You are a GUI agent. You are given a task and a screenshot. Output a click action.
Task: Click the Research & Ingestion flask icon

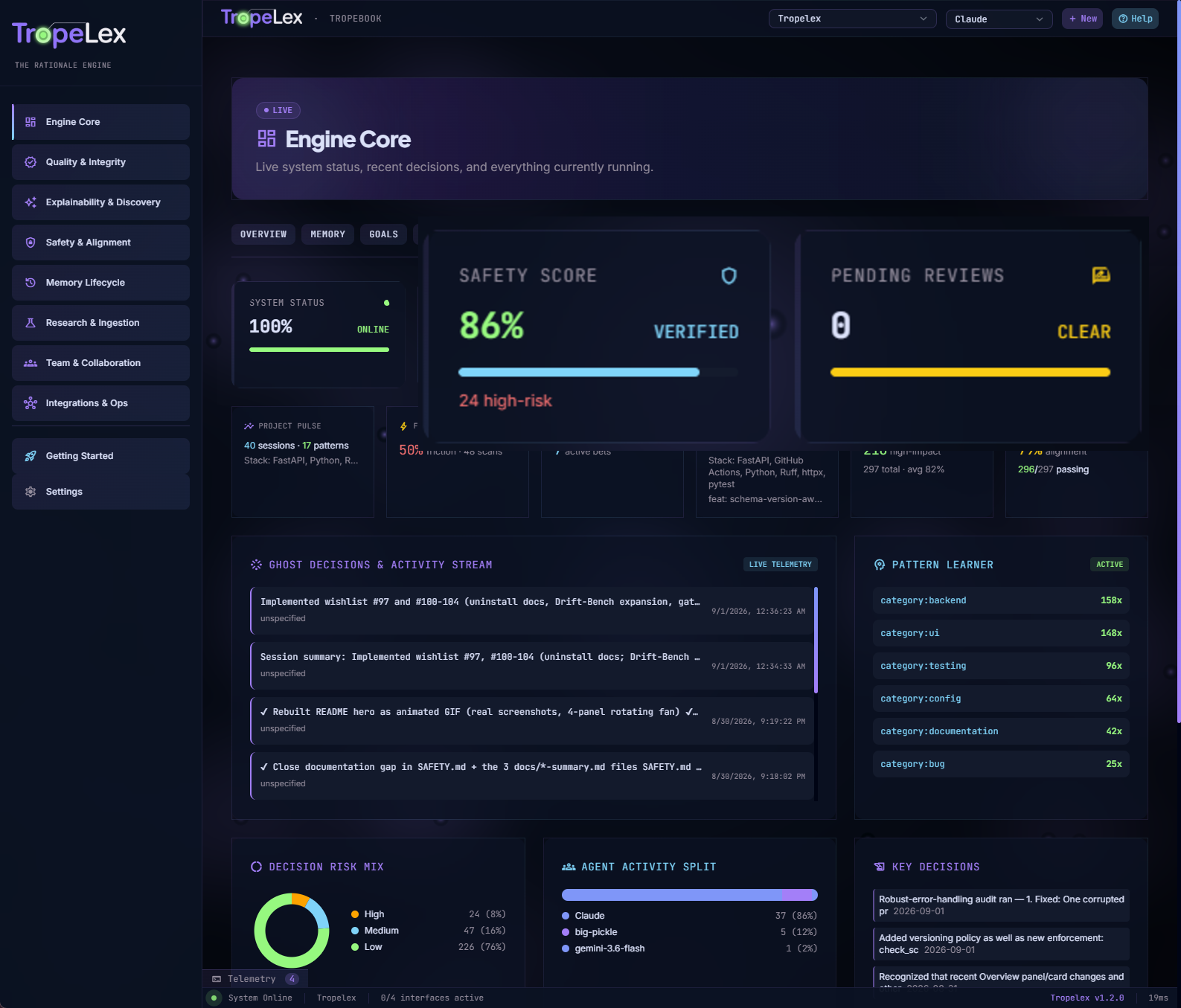coord(31,323)
